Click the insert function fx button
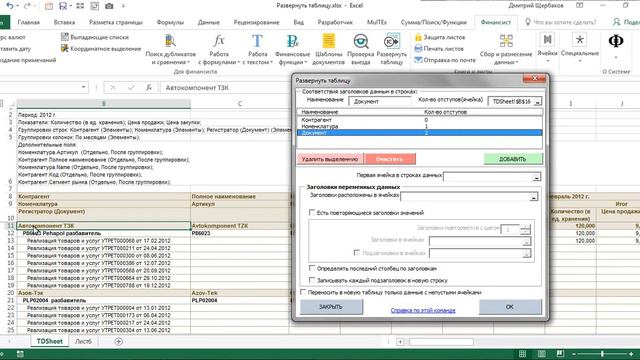Screen dimensions: 640x360 149,88
